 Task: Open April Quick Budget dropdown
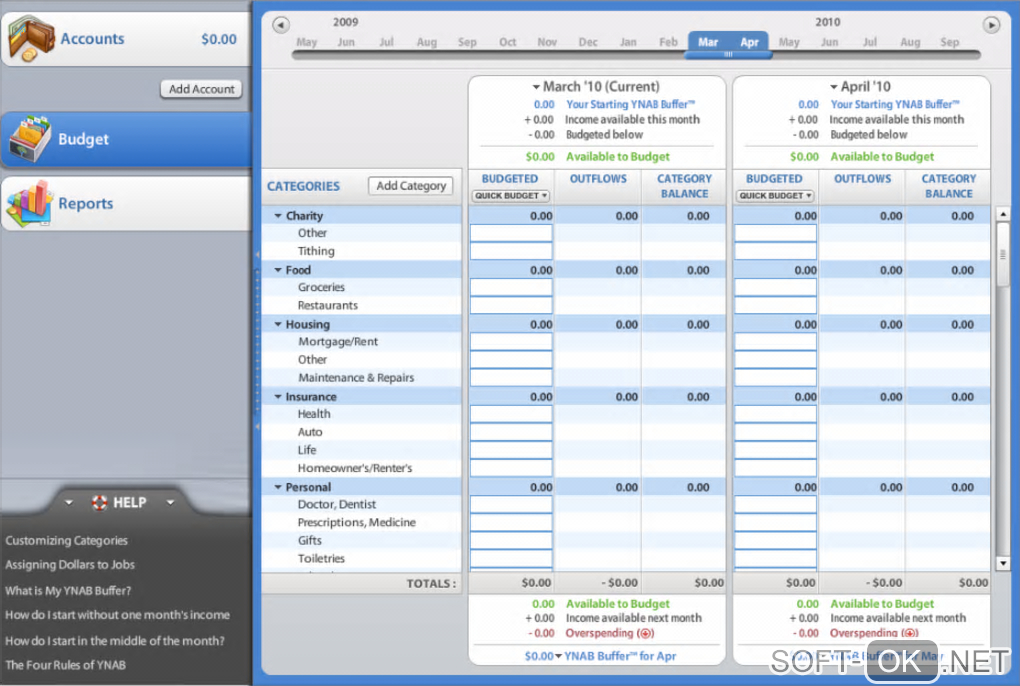pyautogui.click(x=775, y=196)
